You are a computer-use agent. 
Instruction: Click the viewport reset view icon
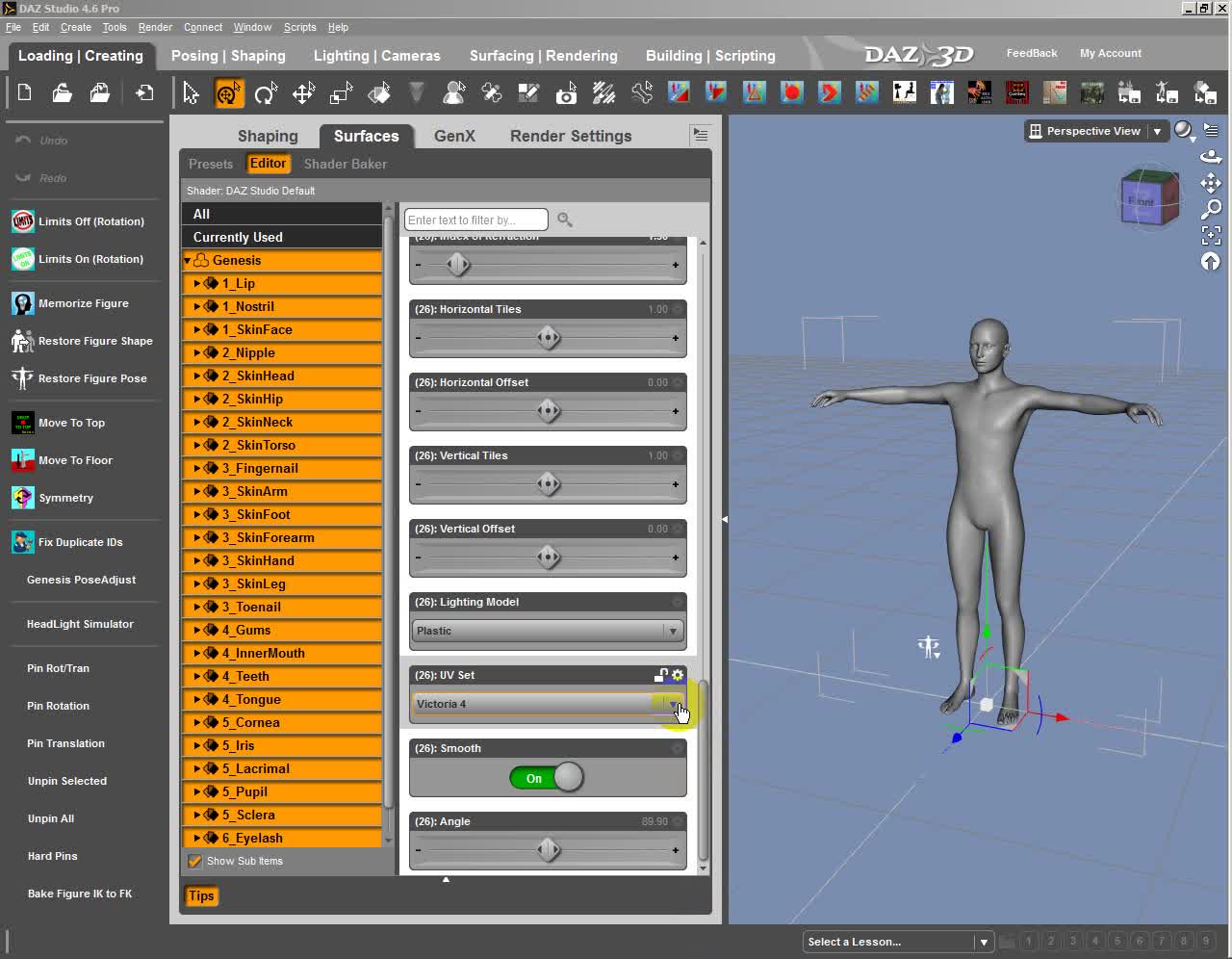1211,262
